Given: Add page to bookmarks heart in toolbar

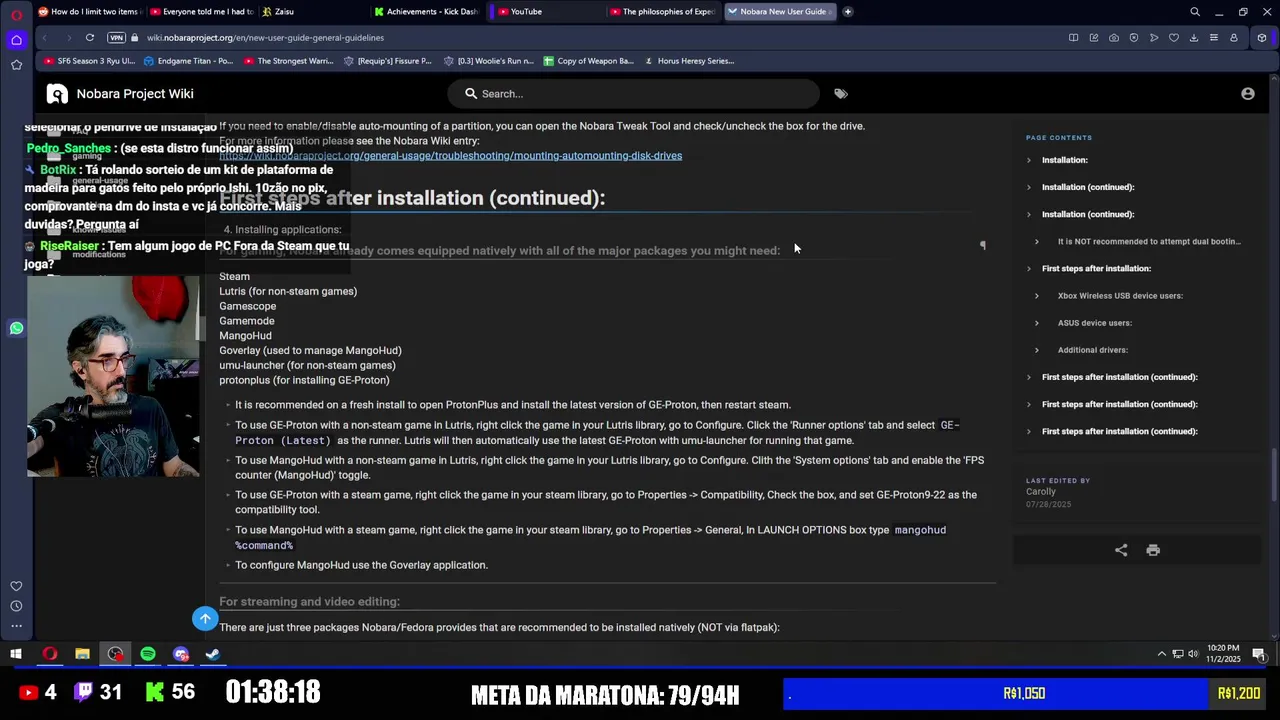Looking at the screenshot, I should 1174,38.
